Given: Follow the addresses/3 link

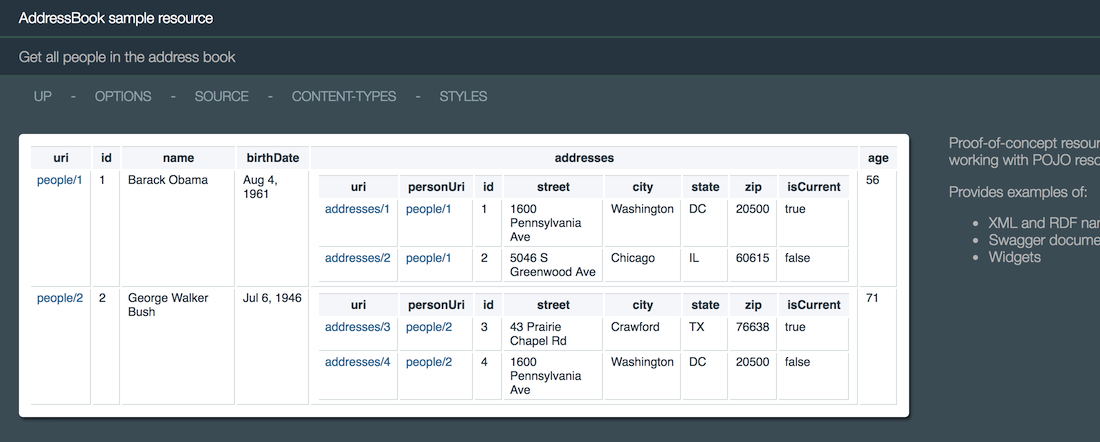Looking at the screenshot, I should tap(357, 327).
